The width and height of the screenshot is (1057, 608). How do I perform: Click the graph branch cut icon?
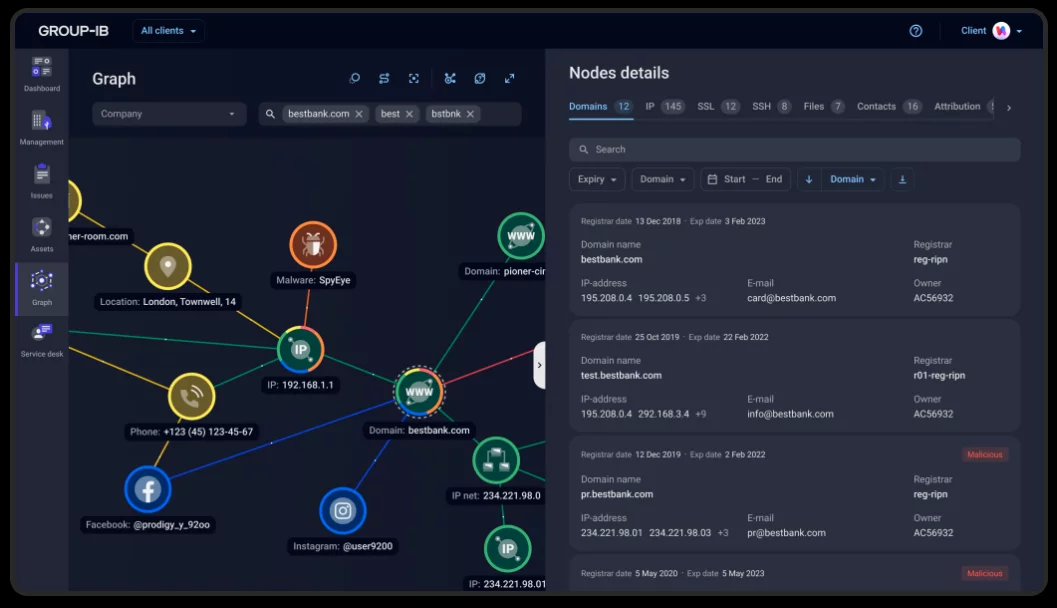coord(450,79)
